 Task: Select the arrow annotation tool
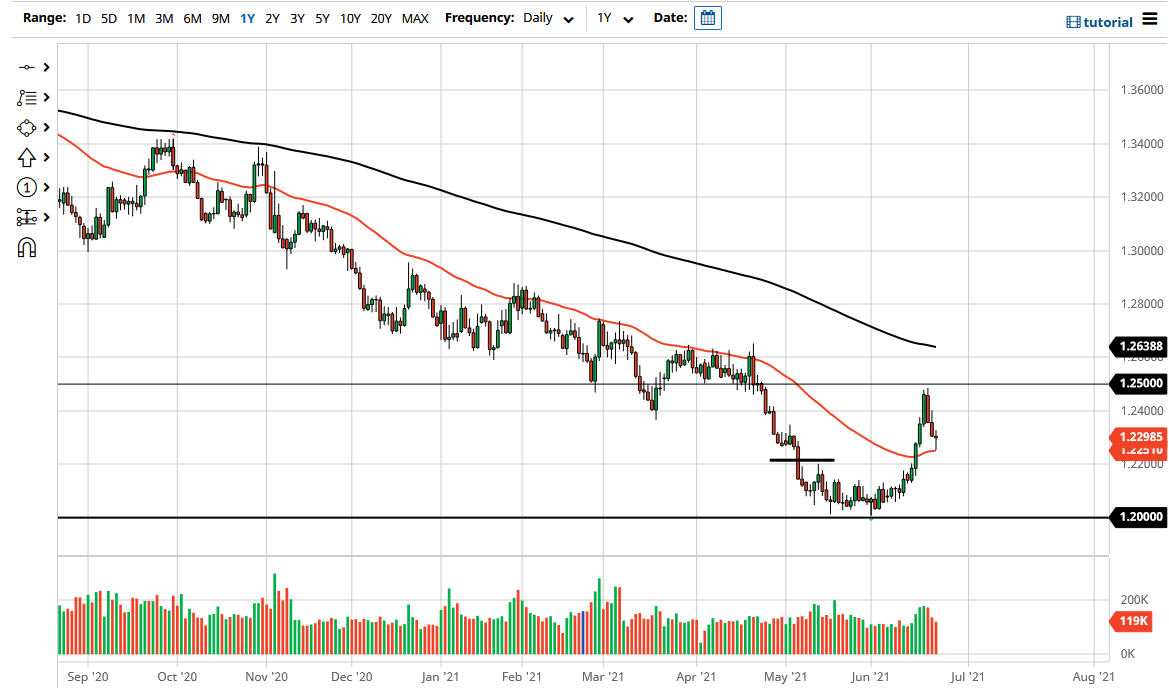(x=27, y=157)
